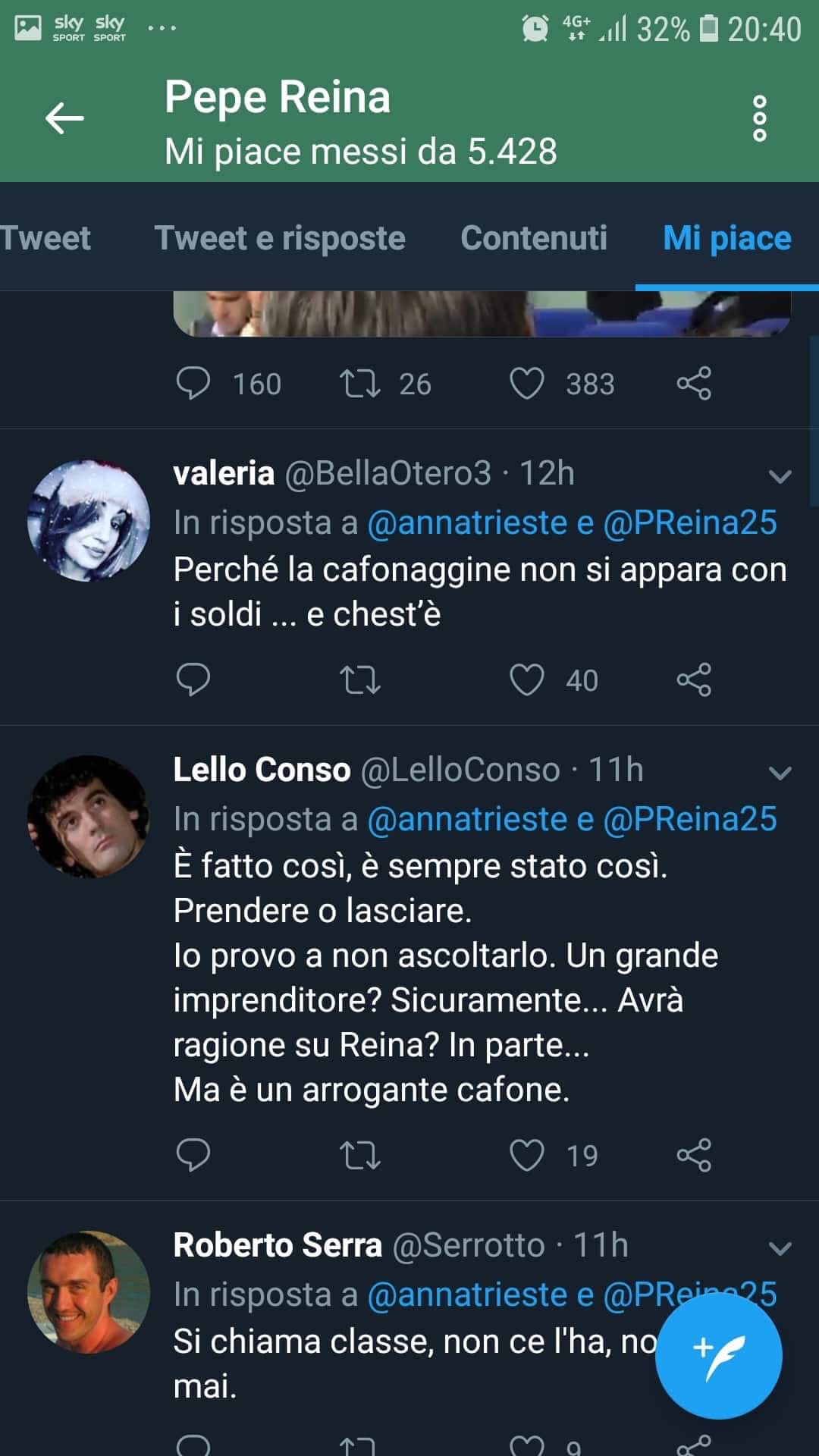Switch to Tweet e risposte tab

pos(280,238)
